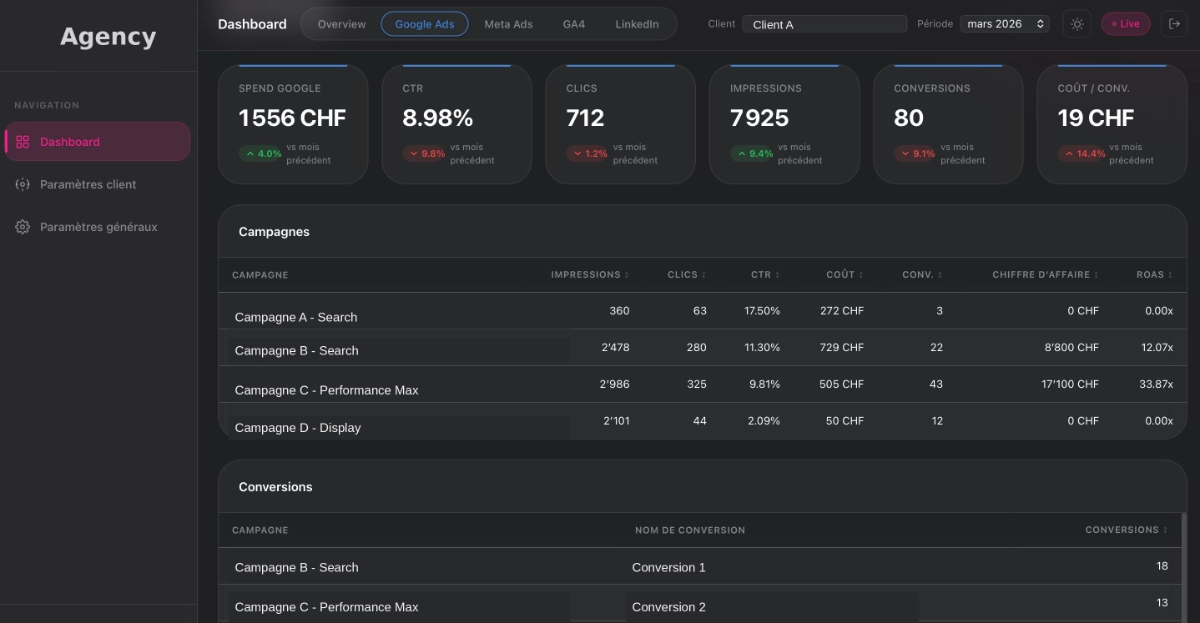
Task: Click the 12.07x ROAS value
Action: click(1156, 348)
